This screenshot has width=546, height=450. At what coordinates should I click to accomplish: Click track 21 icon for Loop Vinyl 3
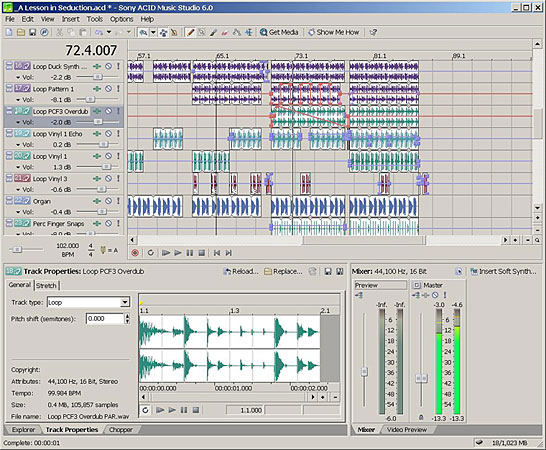[22, 178]
